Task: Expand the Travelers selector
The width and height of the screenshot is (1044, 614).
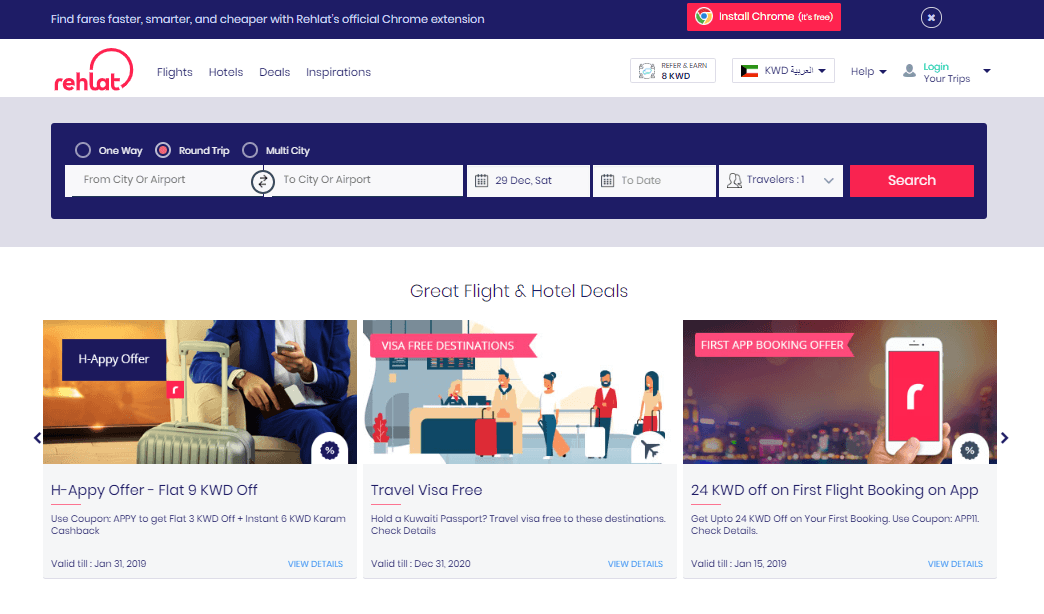Action: tap(781, 181)
